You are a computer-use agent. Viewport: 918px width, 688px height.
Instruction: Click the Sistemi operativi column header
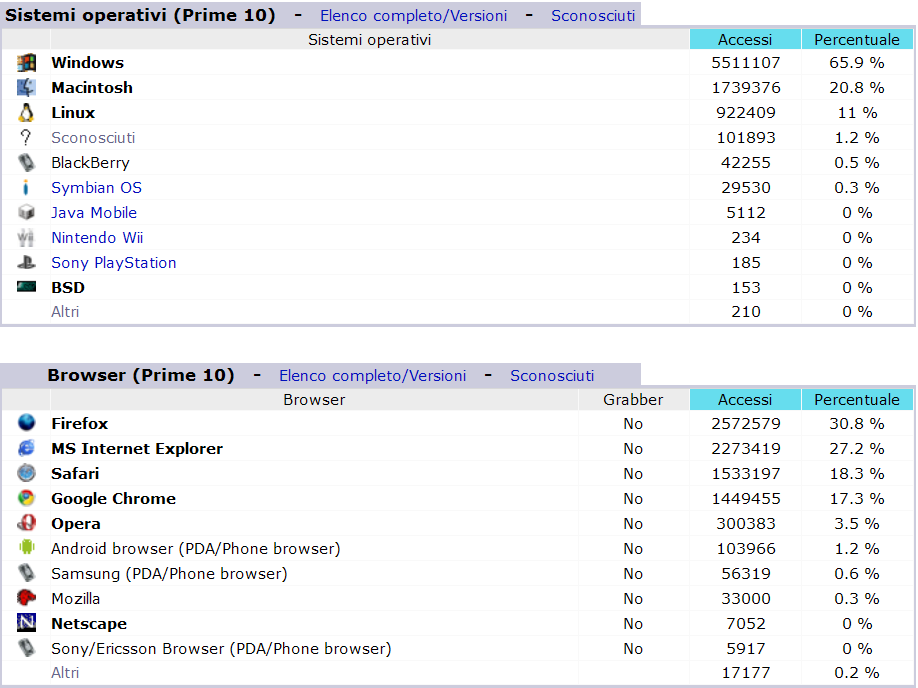click(x=369, y=40)
